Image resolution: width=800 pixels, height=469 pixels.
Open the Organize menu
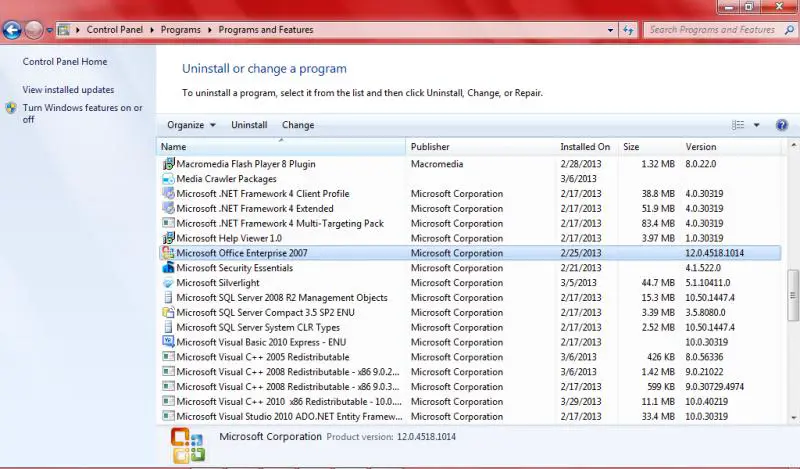coord(191,125)
